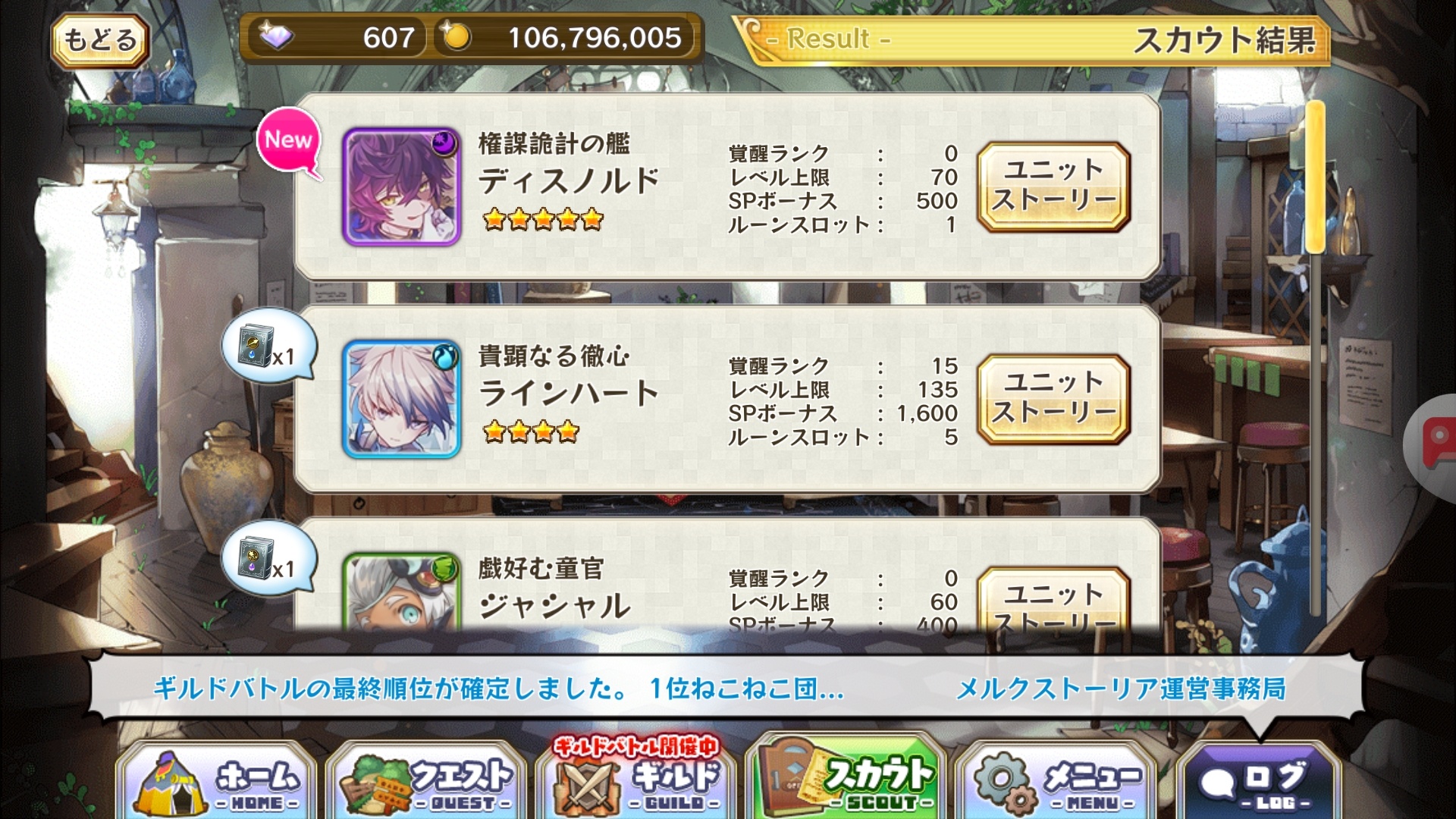Screen dimensions: 1456x819
Task: Tap the ジャシャル unit story button
Action: [x=1053, y=600]
